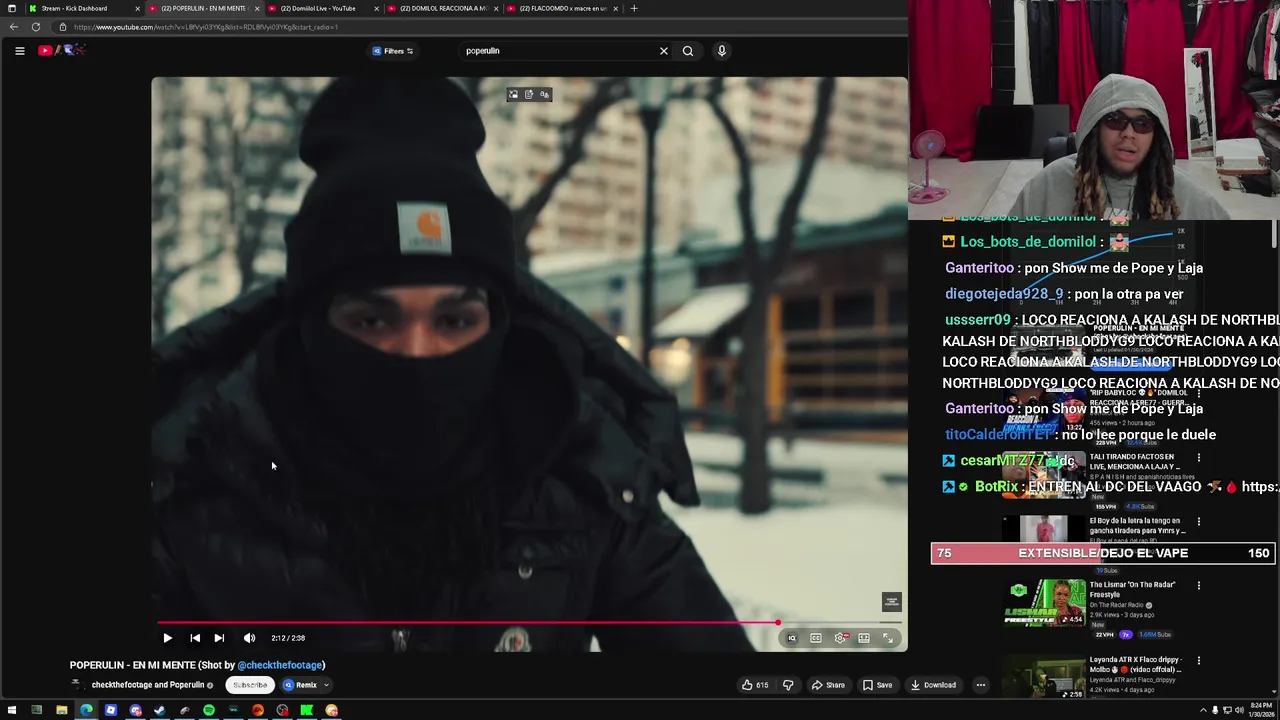Open the options menu for 'Leyenda ATR' video
1280x720 pixels.
1198,661
